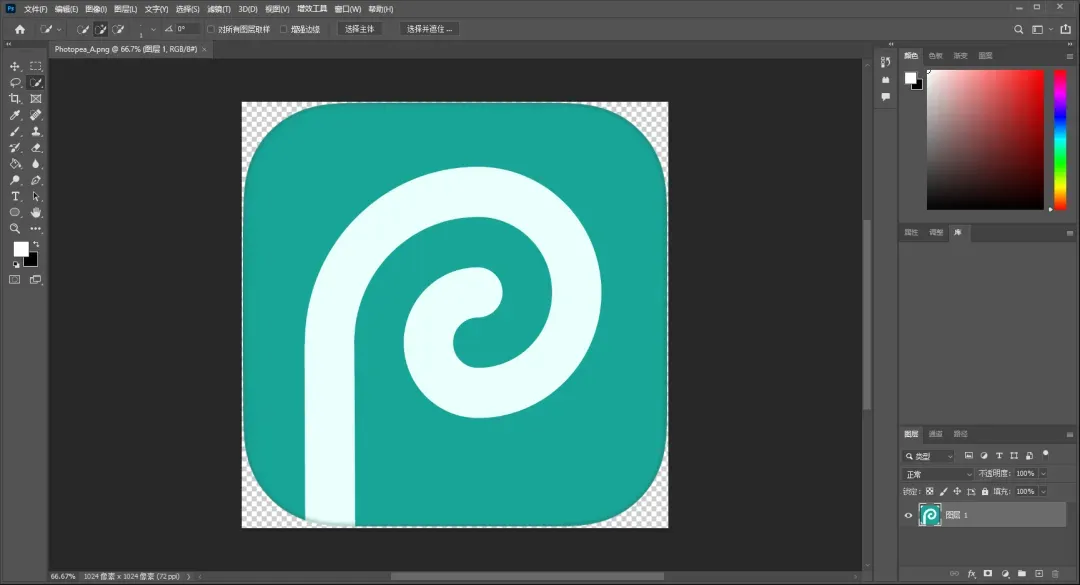Select the Paint Bucket tool
The image size is (1080, 585).
point(14,164)
